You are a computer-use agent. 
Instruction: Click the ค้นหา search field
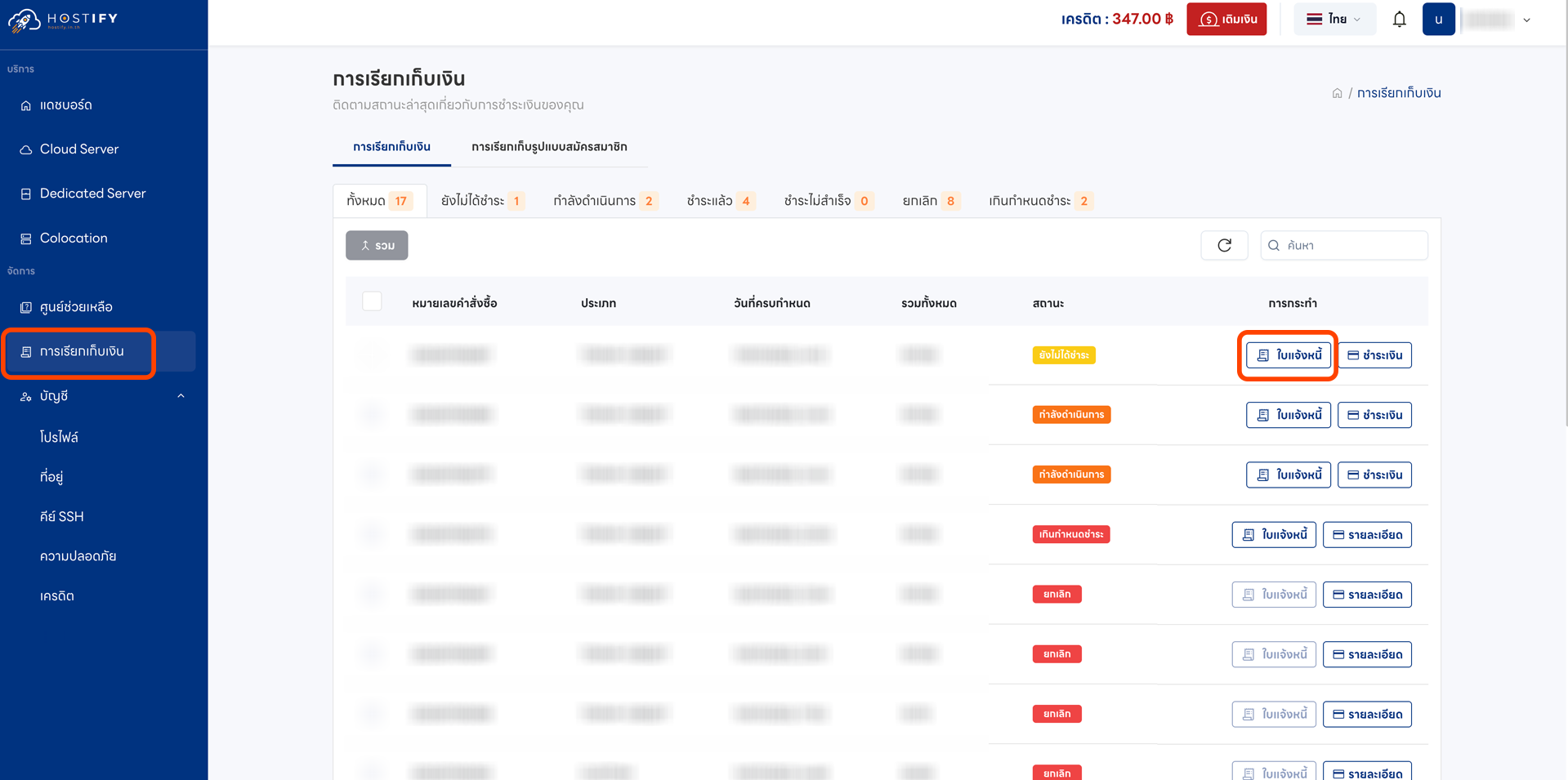click(x=1351, y=245)
